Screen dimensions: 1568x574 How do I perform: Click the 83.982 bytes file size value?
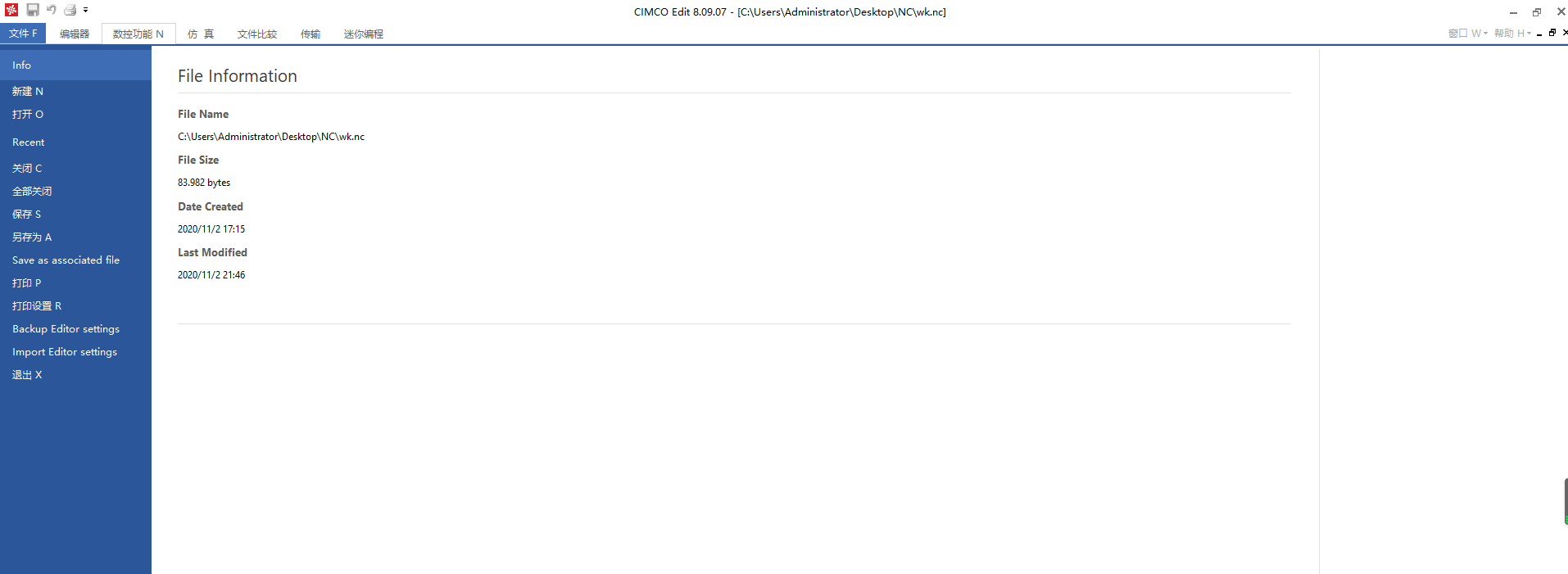pos(204,183)
